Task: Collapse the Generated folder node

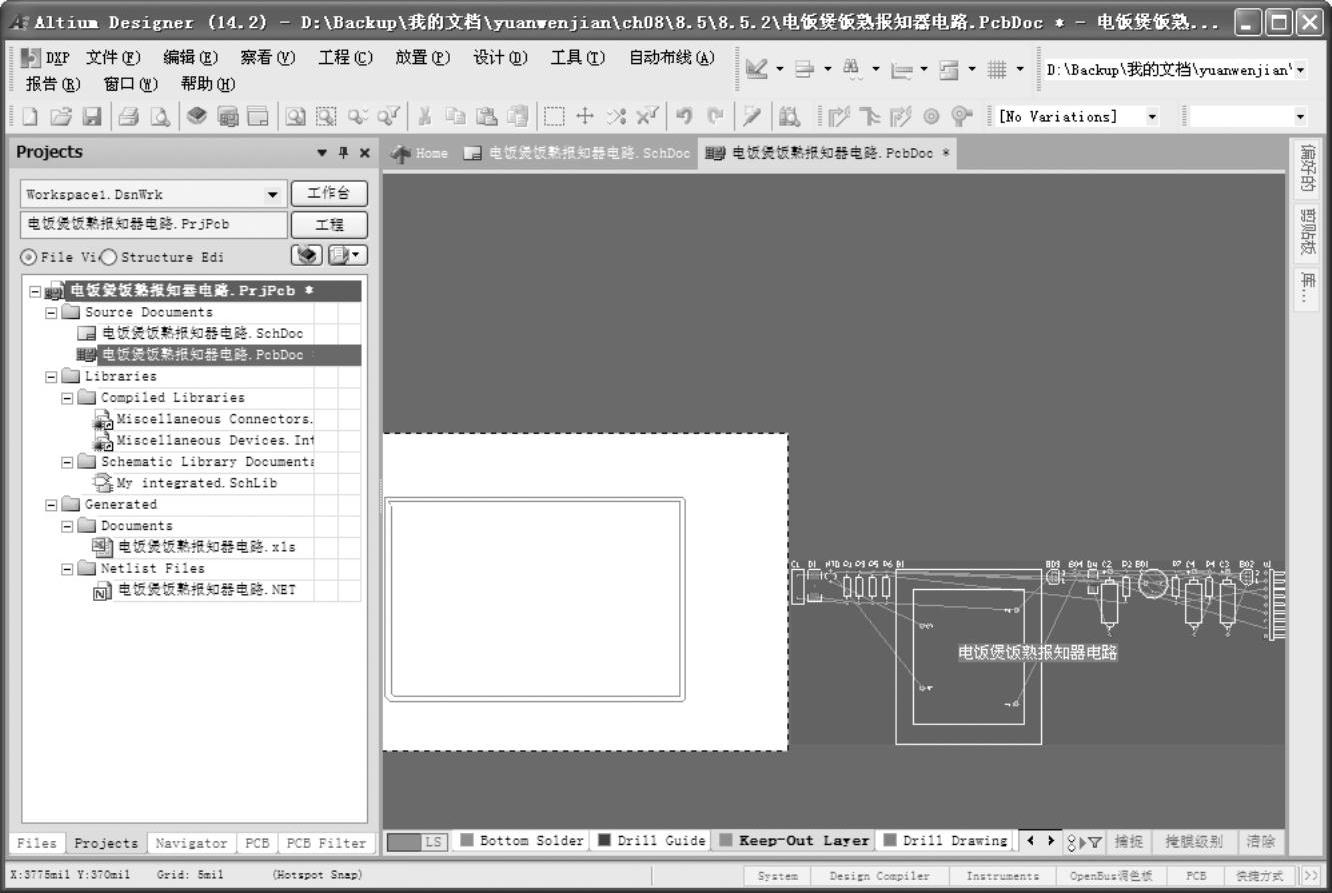Action: (51, 505)
